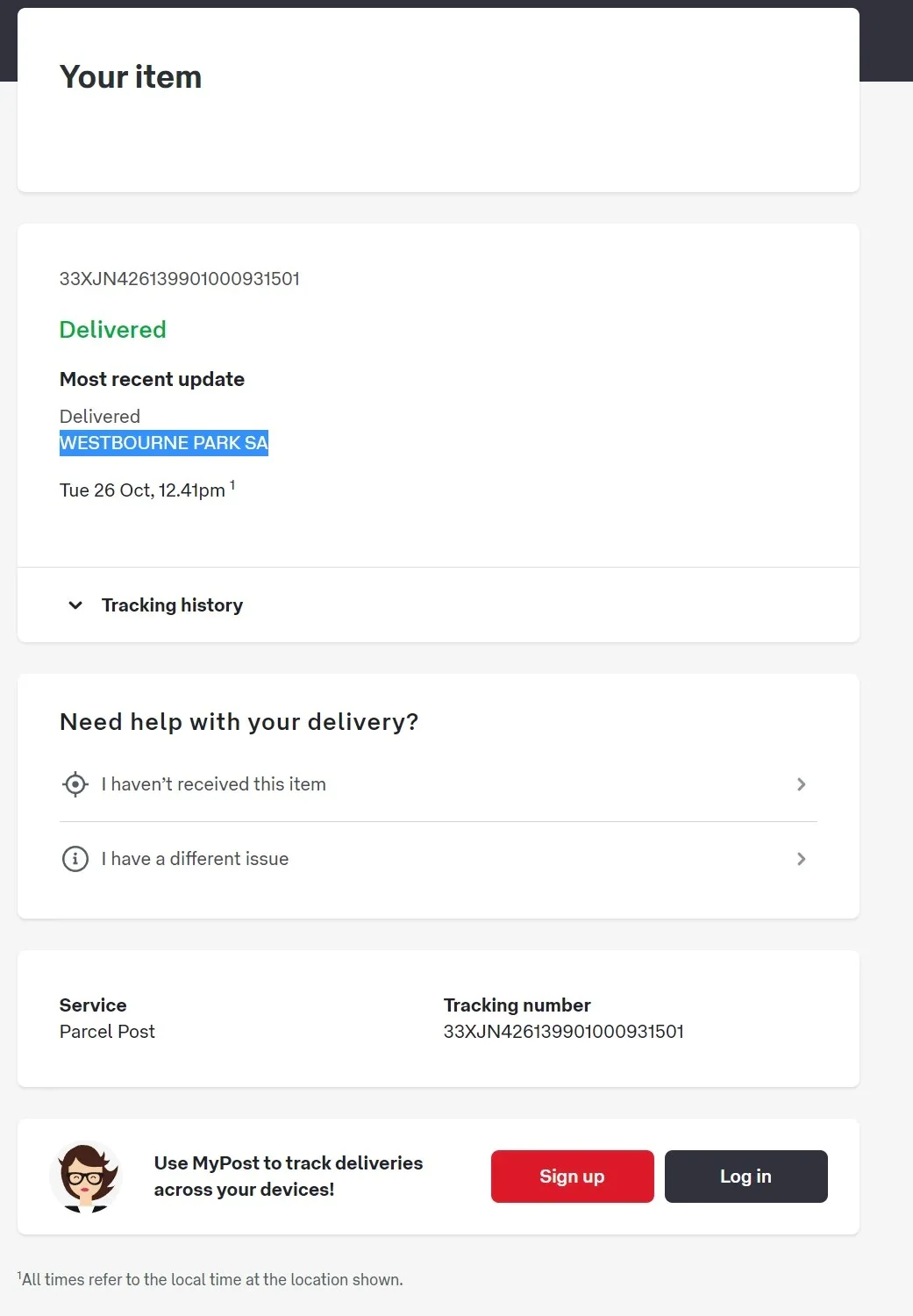Viewport: 913px width, 1316px height.
Task: Click the "Need help with your delivery?" heading
Action: [239, 722]
